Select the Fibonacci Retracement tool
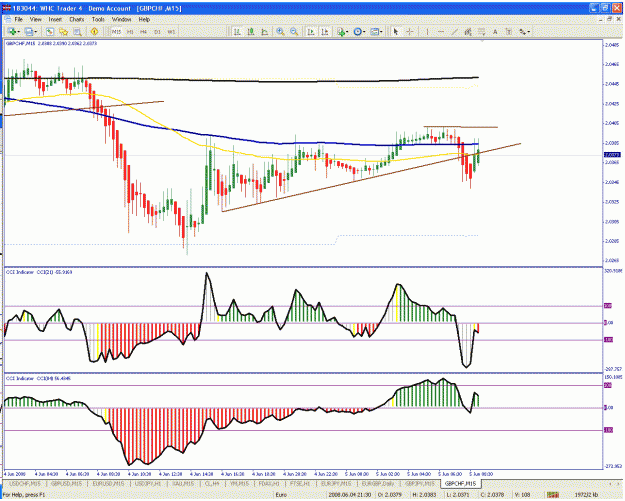Screen dimensions: 625x501 point(482,31)
